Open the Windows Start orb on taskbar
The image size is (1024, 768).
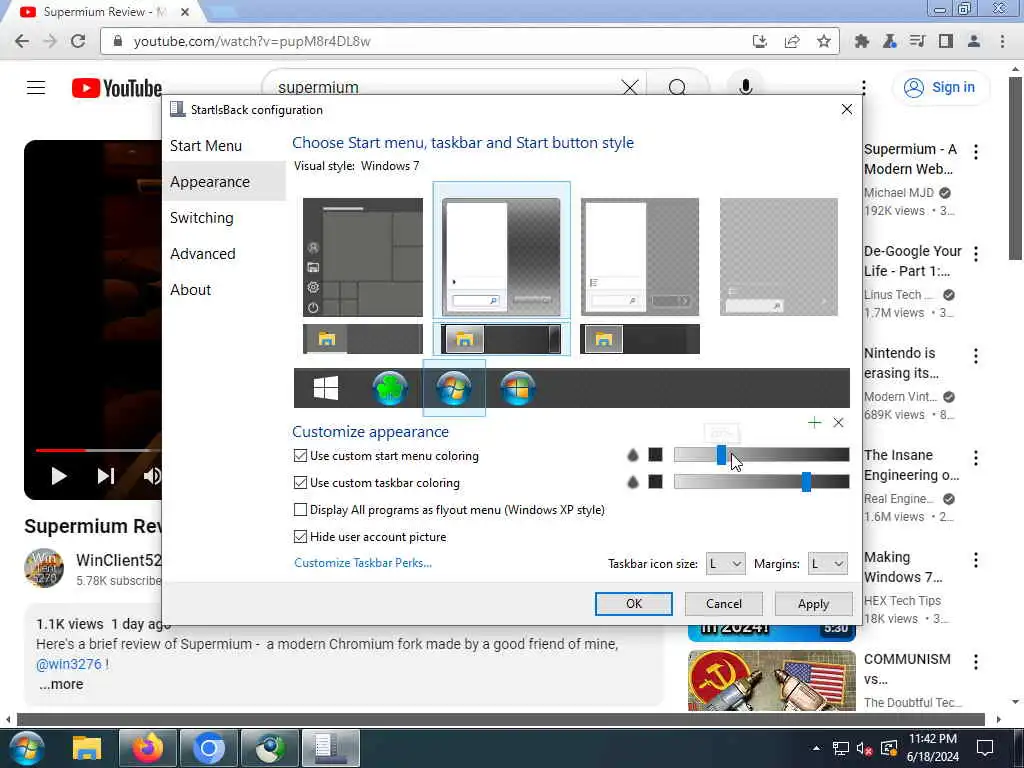[27, 748]
